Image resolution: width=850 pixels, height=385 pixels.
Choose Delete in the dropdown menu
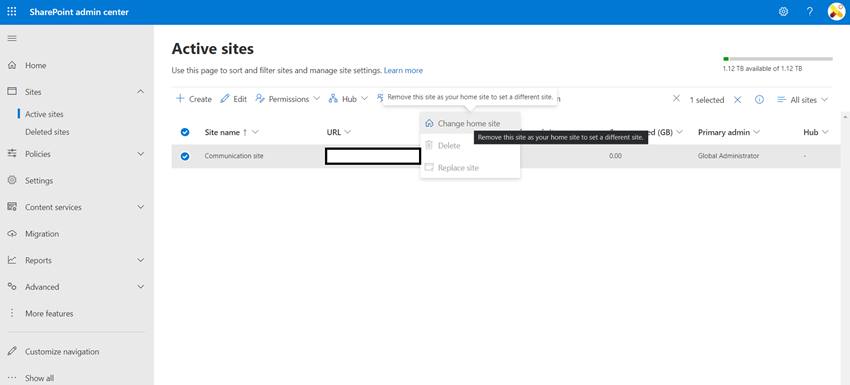coord(470,146)
